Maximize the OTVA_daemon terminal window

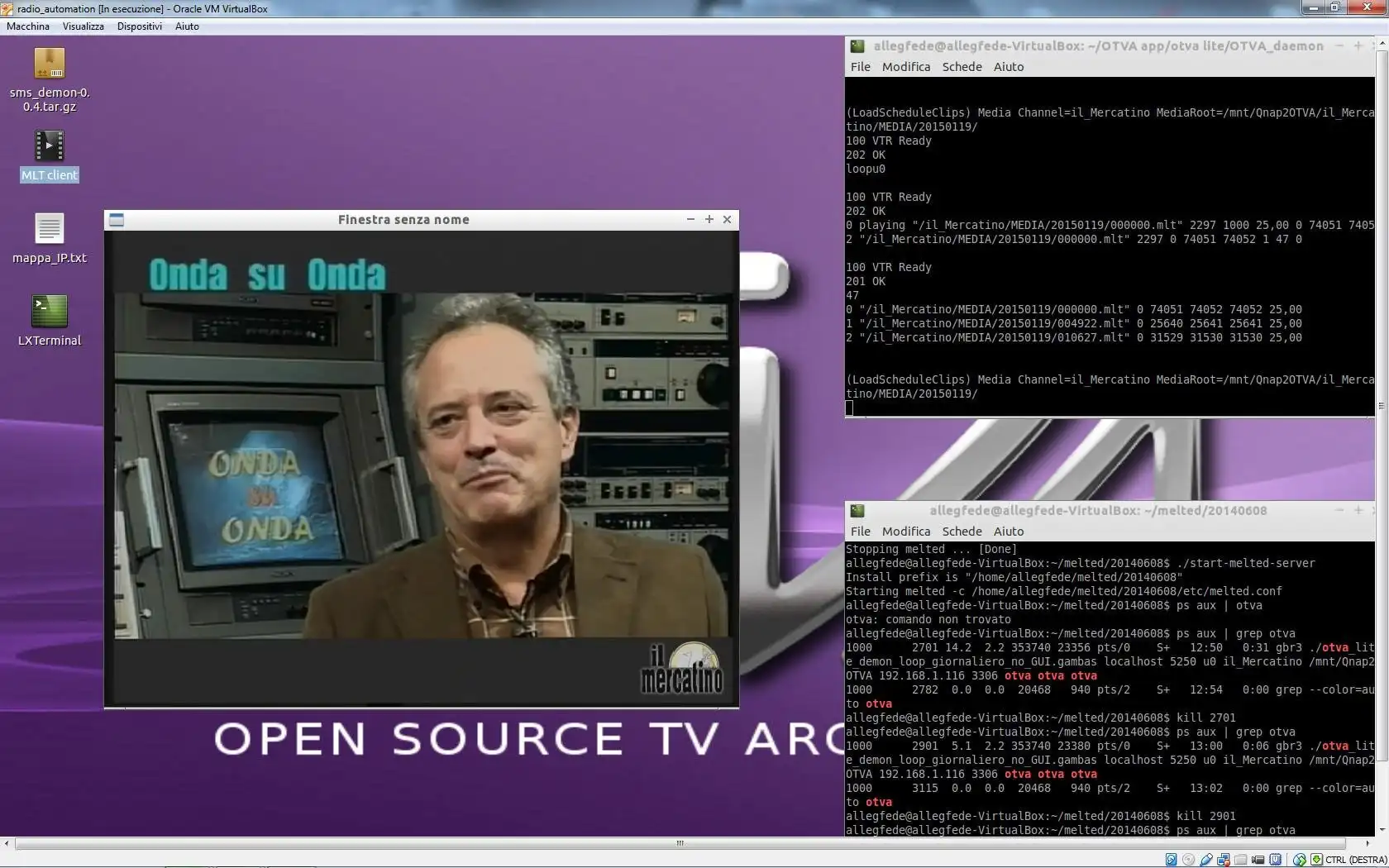pyautogui.click(x=1358, y=46)
